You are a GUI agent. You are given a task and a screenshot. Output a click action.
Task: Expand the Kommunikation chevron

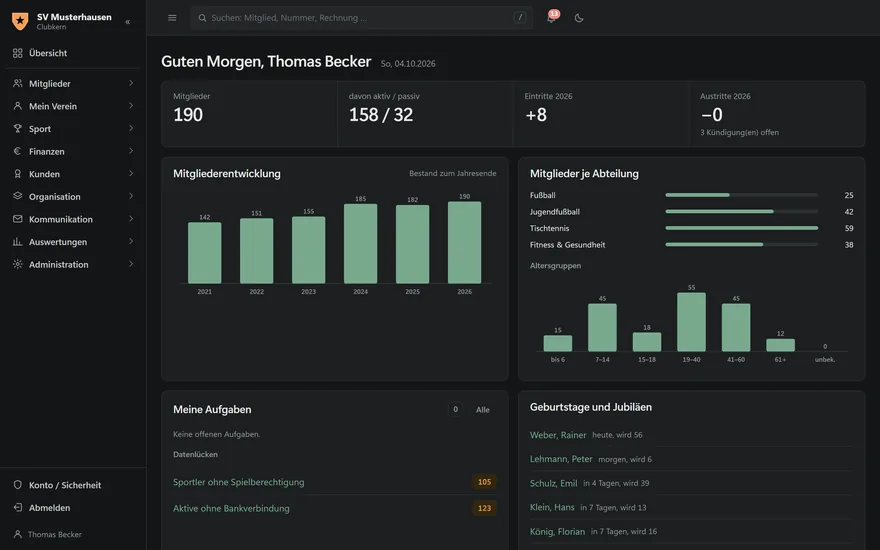131,219
